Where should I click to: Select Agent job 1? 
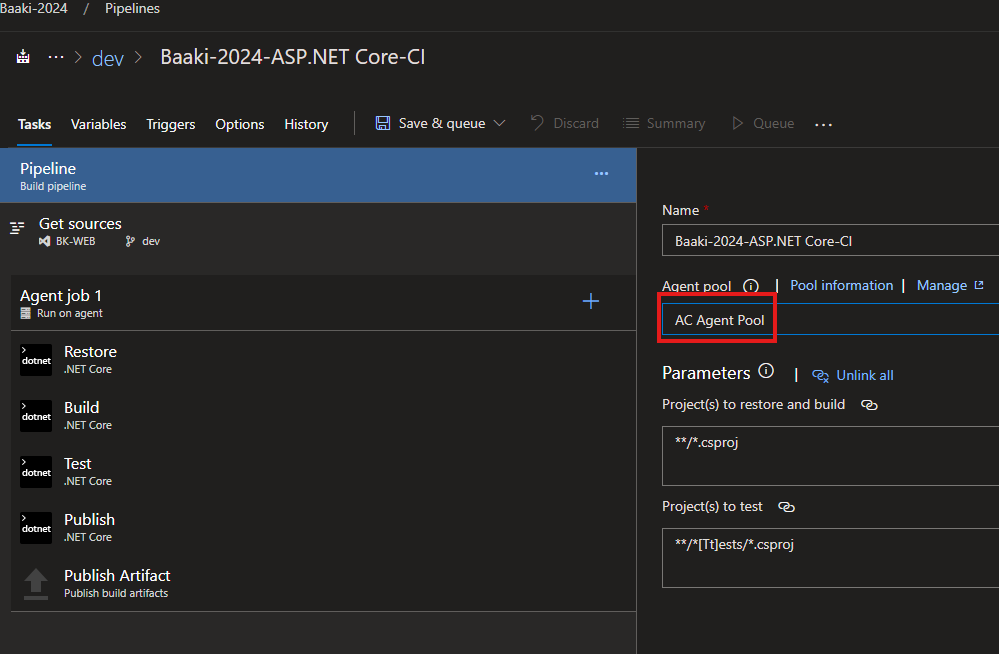pos(323,303)
